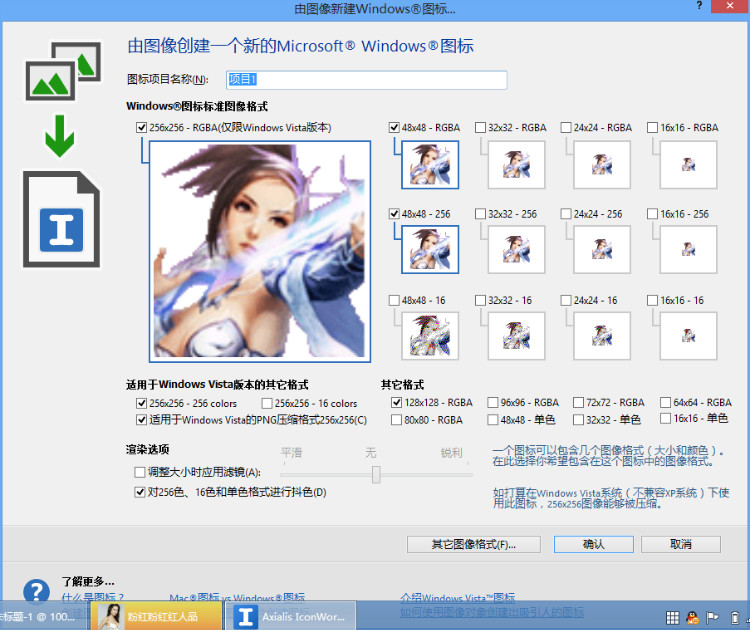Click the flag icon in the system tray
The height and width of the screenshot is (630, 750).
[x=713, y=618]
